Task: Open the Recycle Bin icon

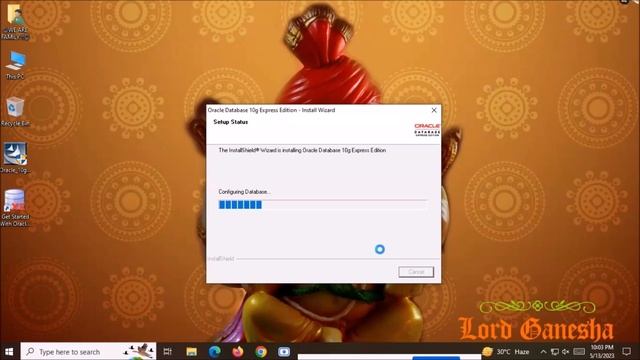Action: click(16, 111)
